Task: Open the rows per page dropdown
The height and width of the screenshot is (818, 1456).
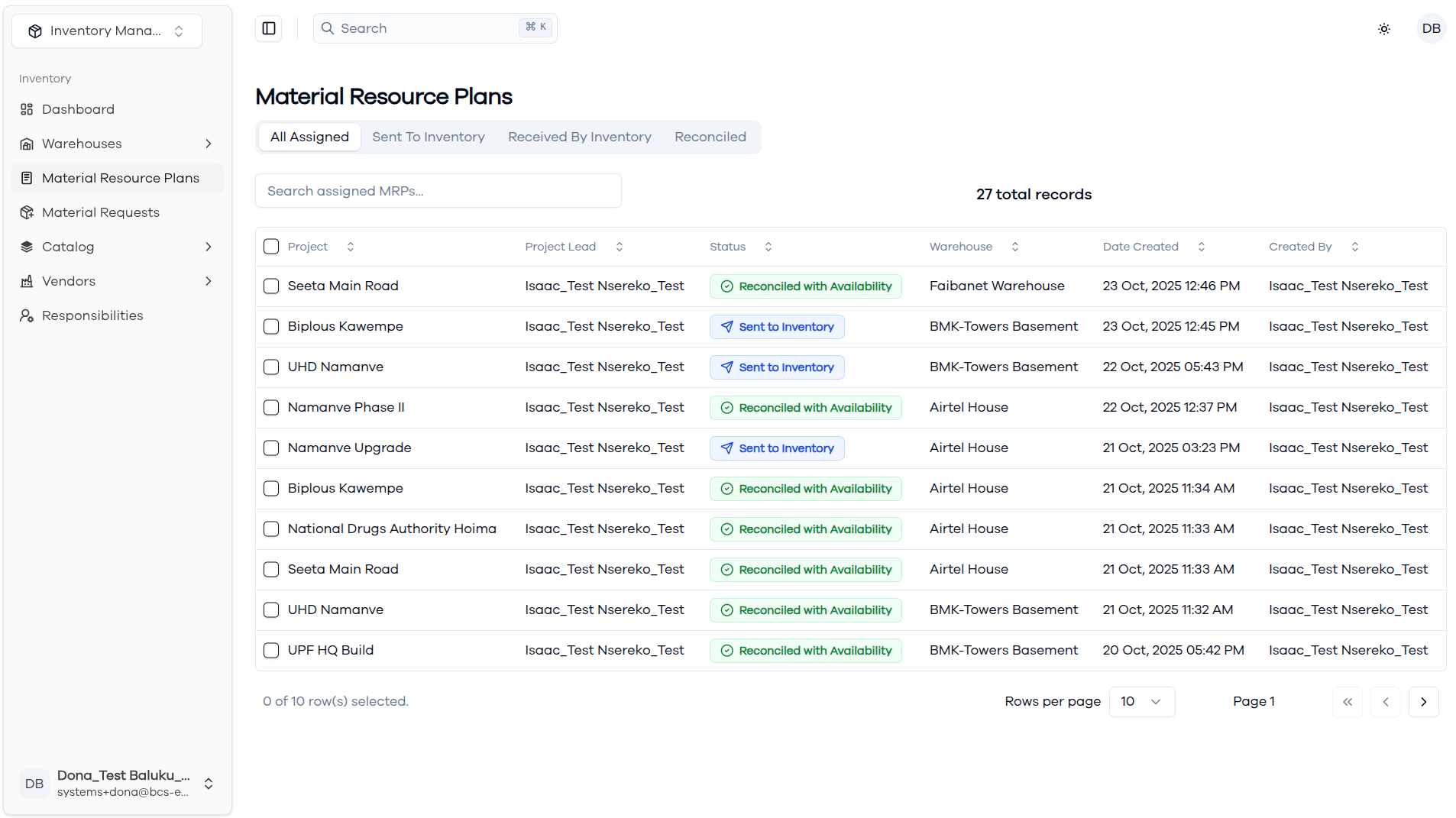Action: [x=1141, y=702]
